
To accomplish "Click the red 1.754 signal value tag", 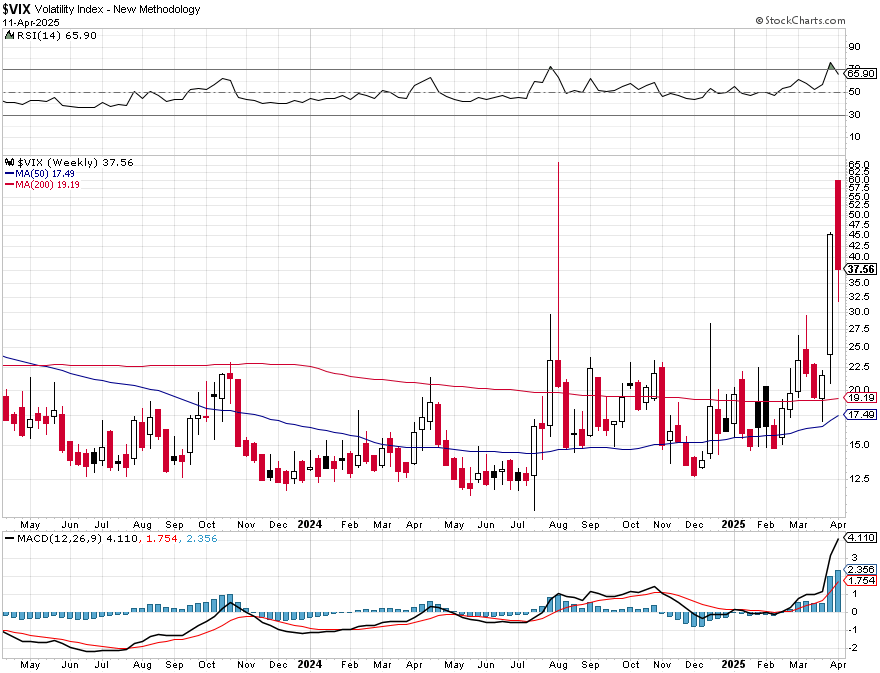I will (861, 580).
